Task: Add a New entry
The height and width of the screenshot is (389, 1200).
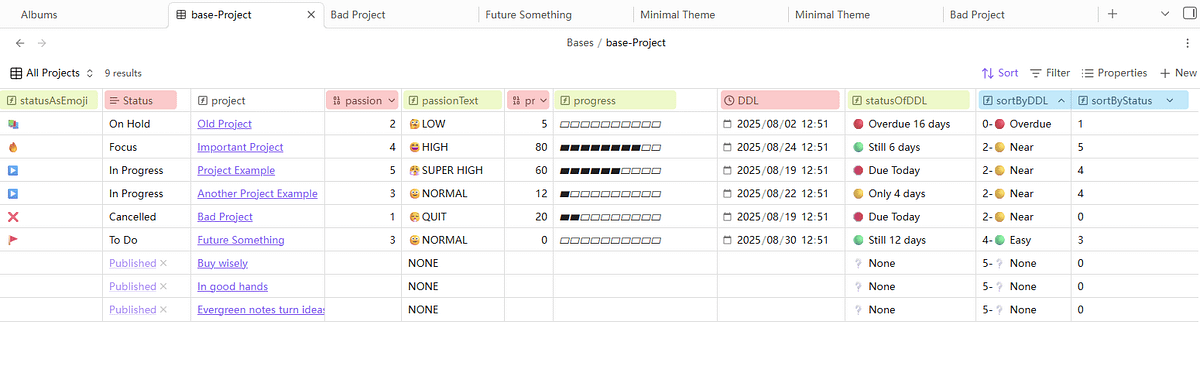Action: (x=1178, y=73)
